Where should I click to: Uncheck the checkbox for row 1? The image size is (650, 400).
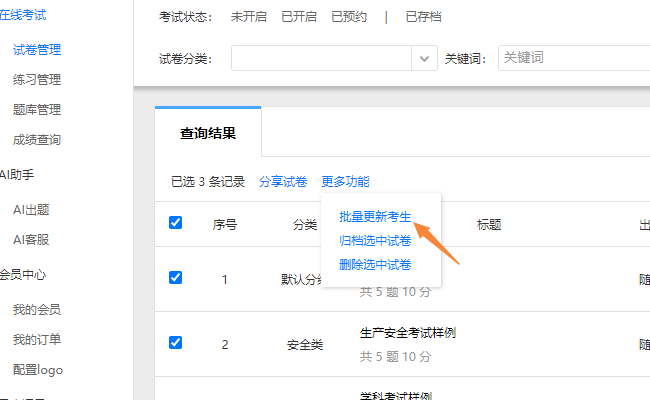175,278
